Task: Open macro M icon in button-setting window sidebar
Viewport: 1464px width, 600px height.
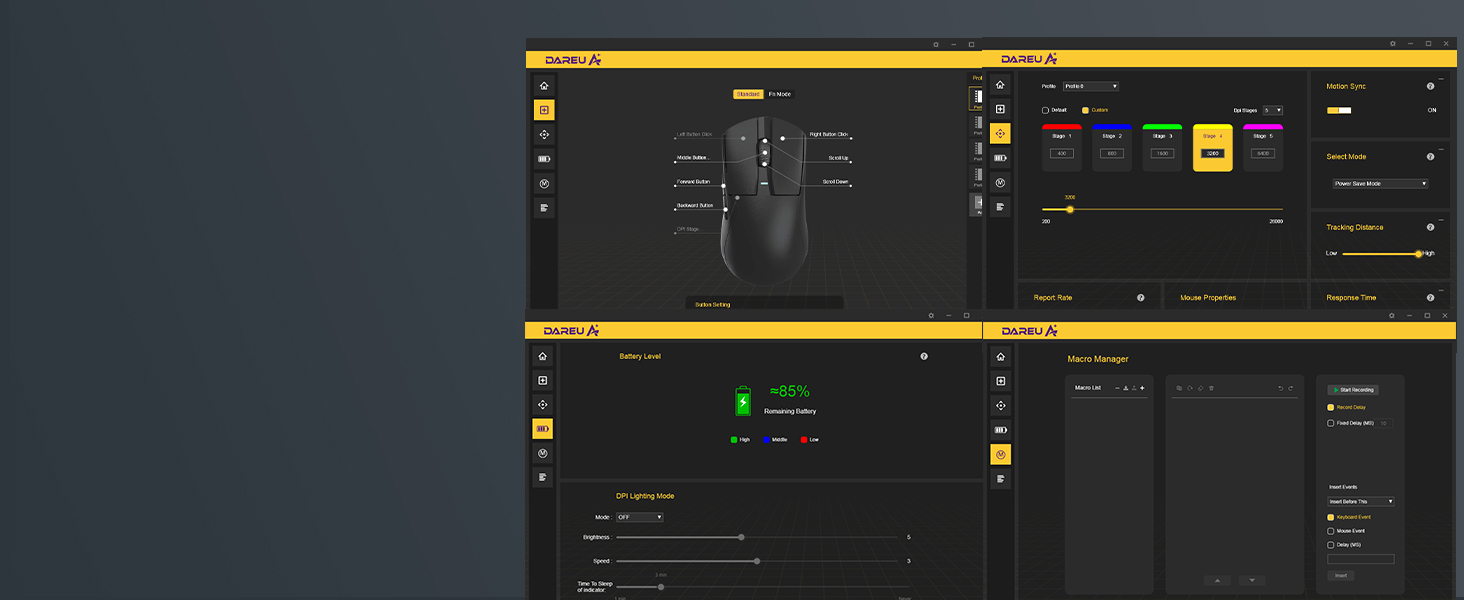Action: (x=544, y=183)
